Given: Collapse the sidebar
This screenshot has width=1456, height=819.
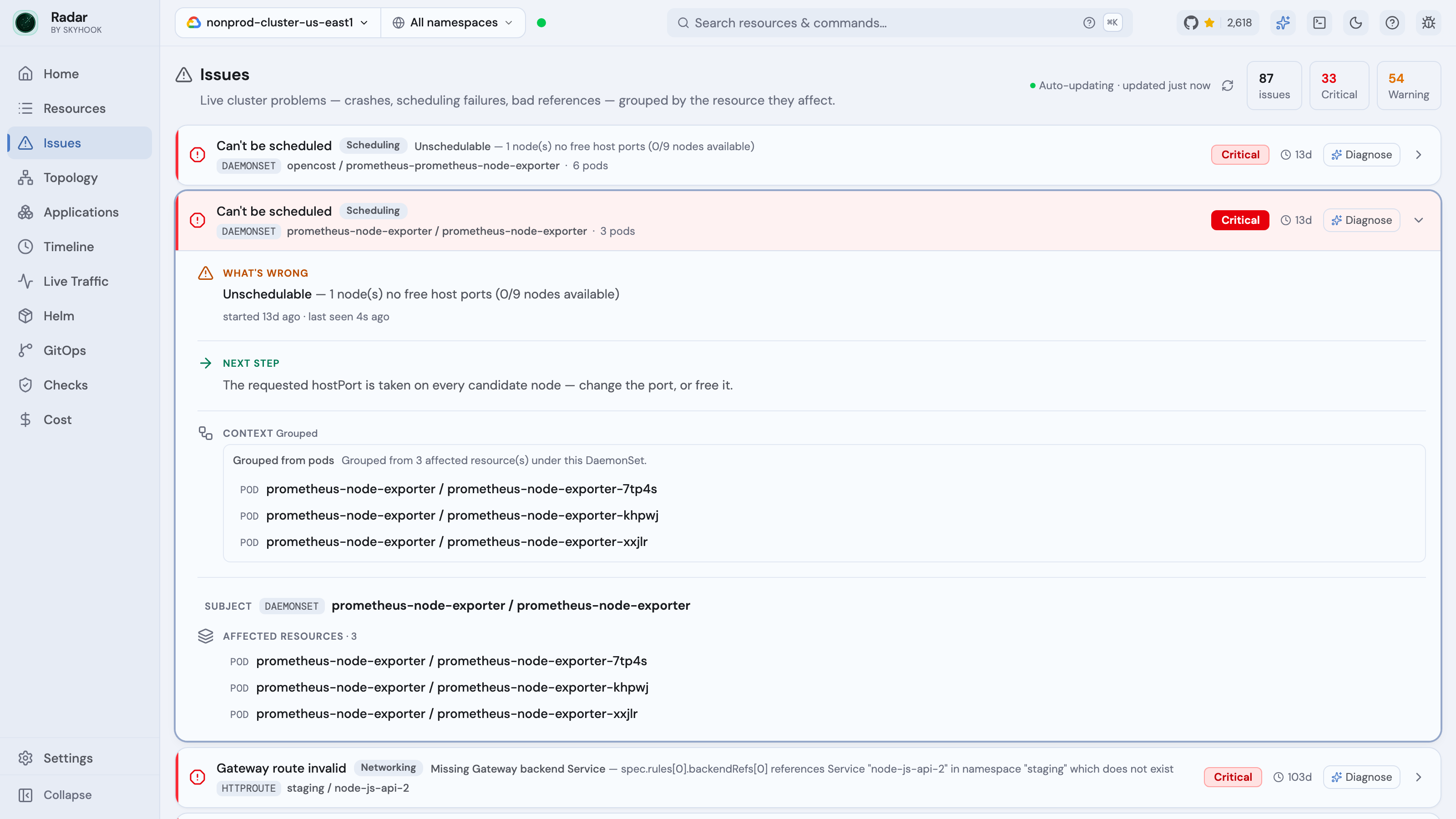Looking at the screenshot, I should click(x=80, y=795).
